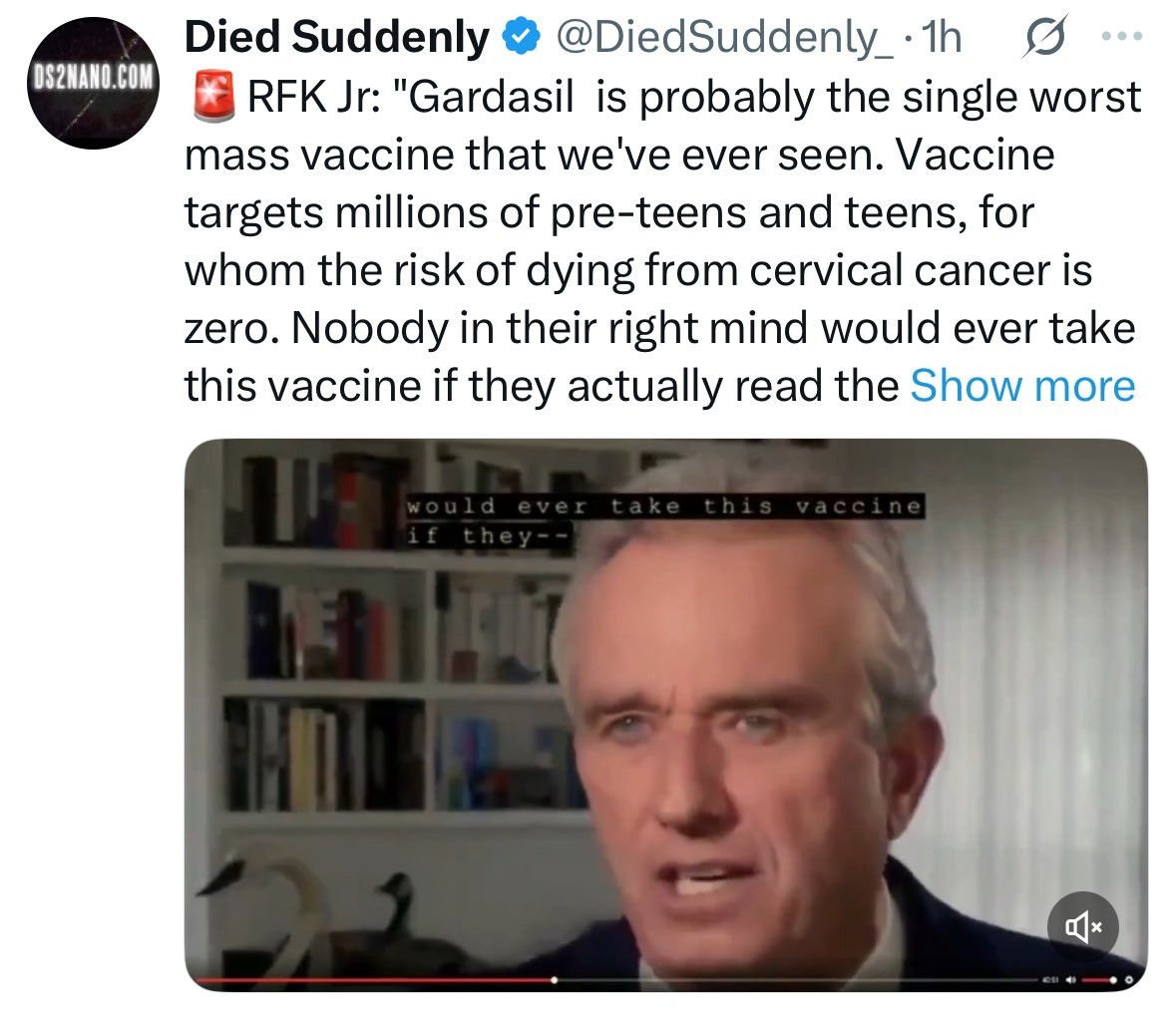Open the DS2NANO.COM profile avatar
Image resolution: width=1176 pixels, height=1013 pixels.
point(93,82)
